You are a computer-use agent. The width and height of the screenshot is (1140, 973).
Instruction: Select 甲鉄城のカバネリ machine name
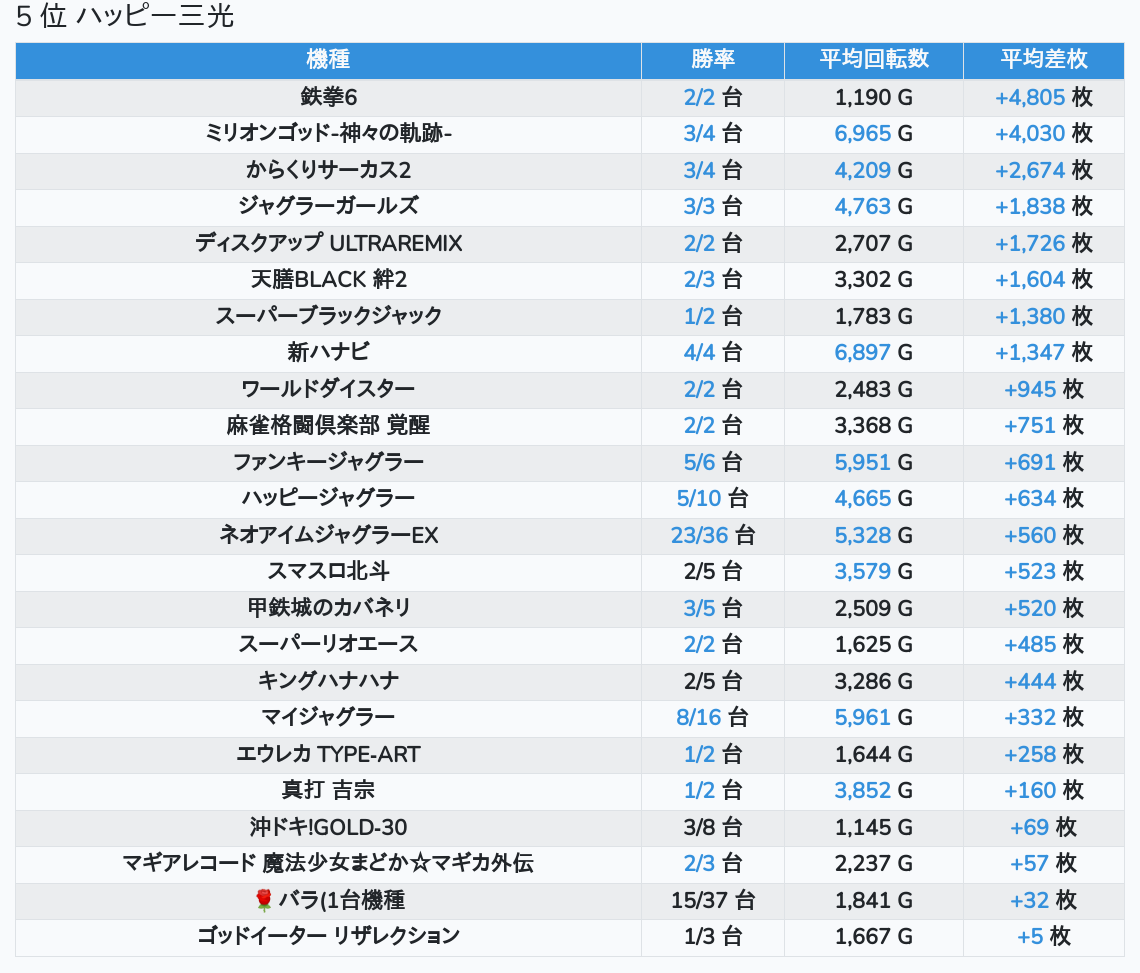328,608
